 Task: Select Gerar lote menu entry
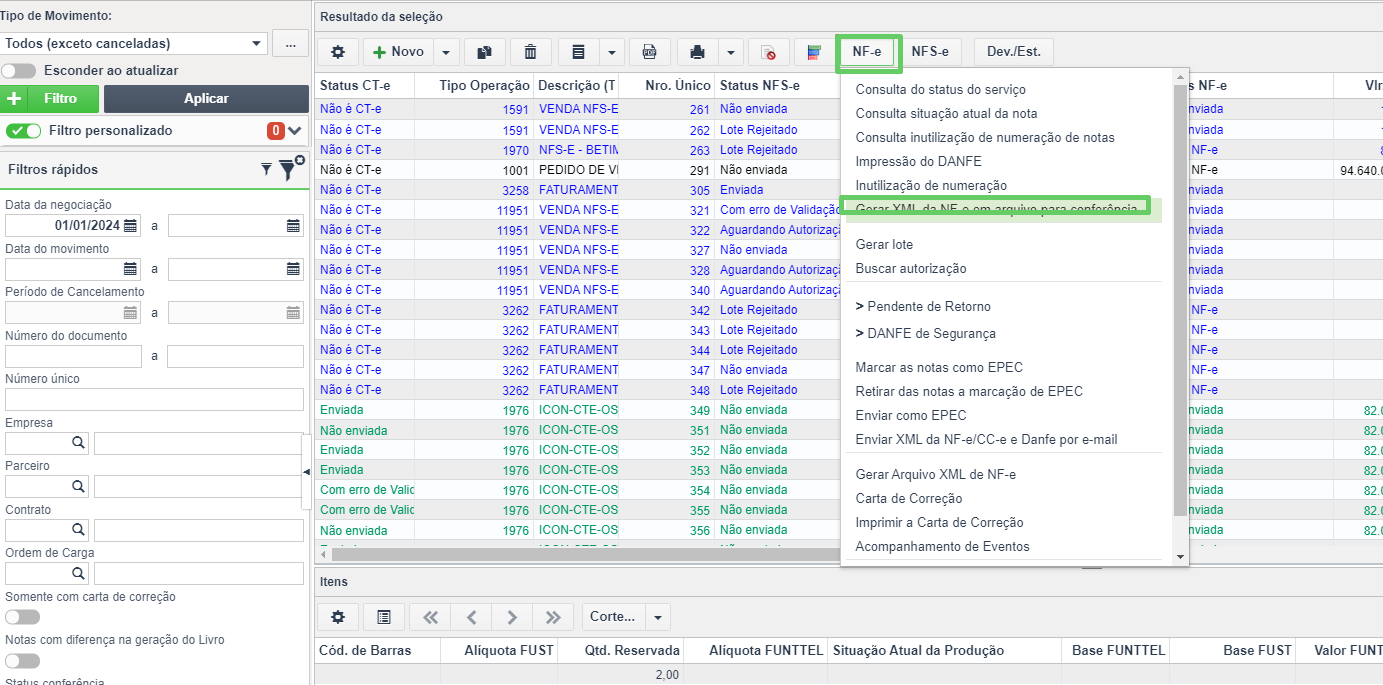coord(884,244)
